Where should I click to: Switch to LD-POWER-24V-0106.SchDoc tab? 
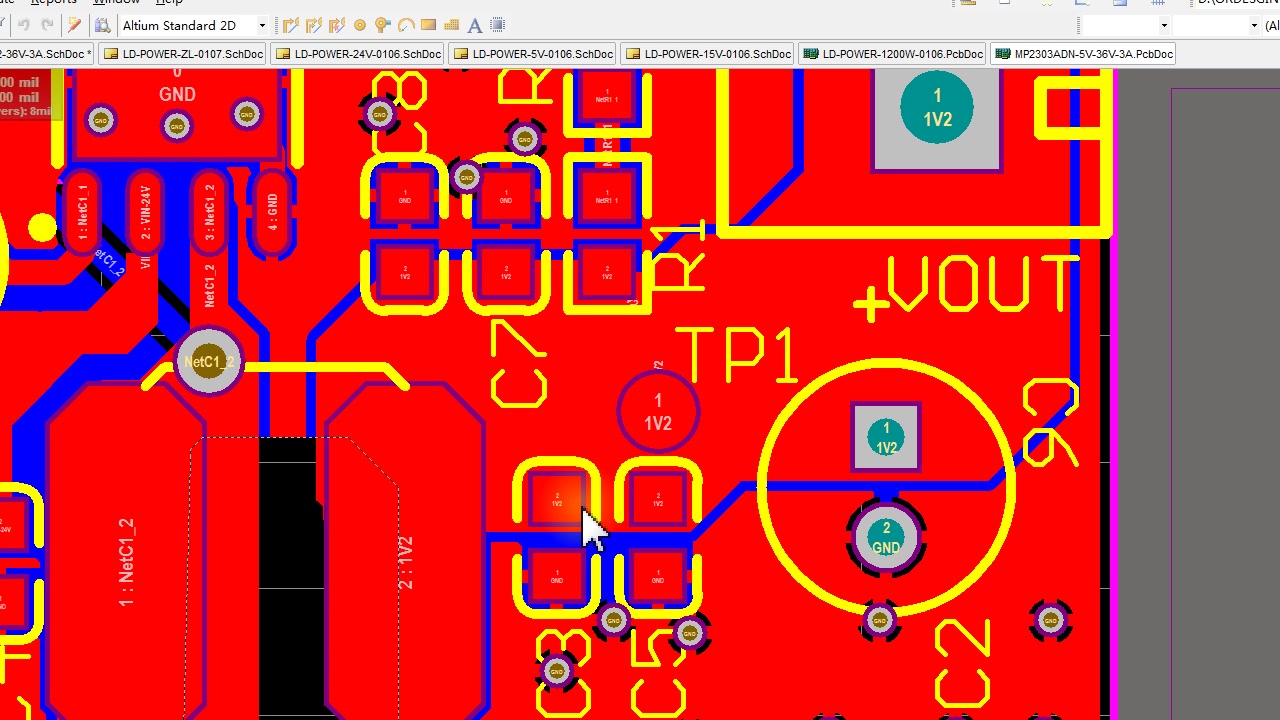pyautogui.click(x=359, y=54)
